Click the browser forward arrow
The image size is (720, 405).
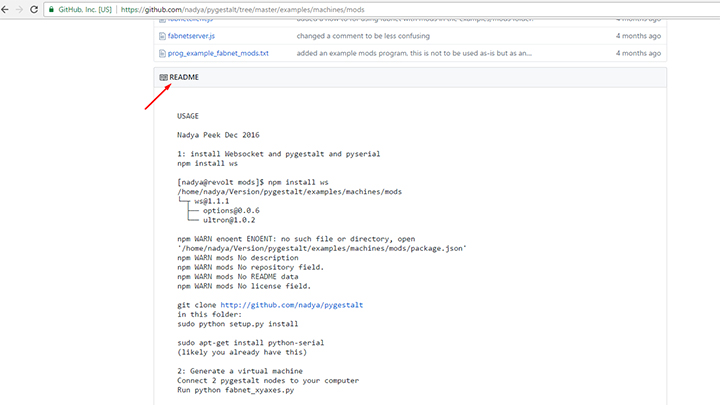pyautogui.click(x=19, y=9)
